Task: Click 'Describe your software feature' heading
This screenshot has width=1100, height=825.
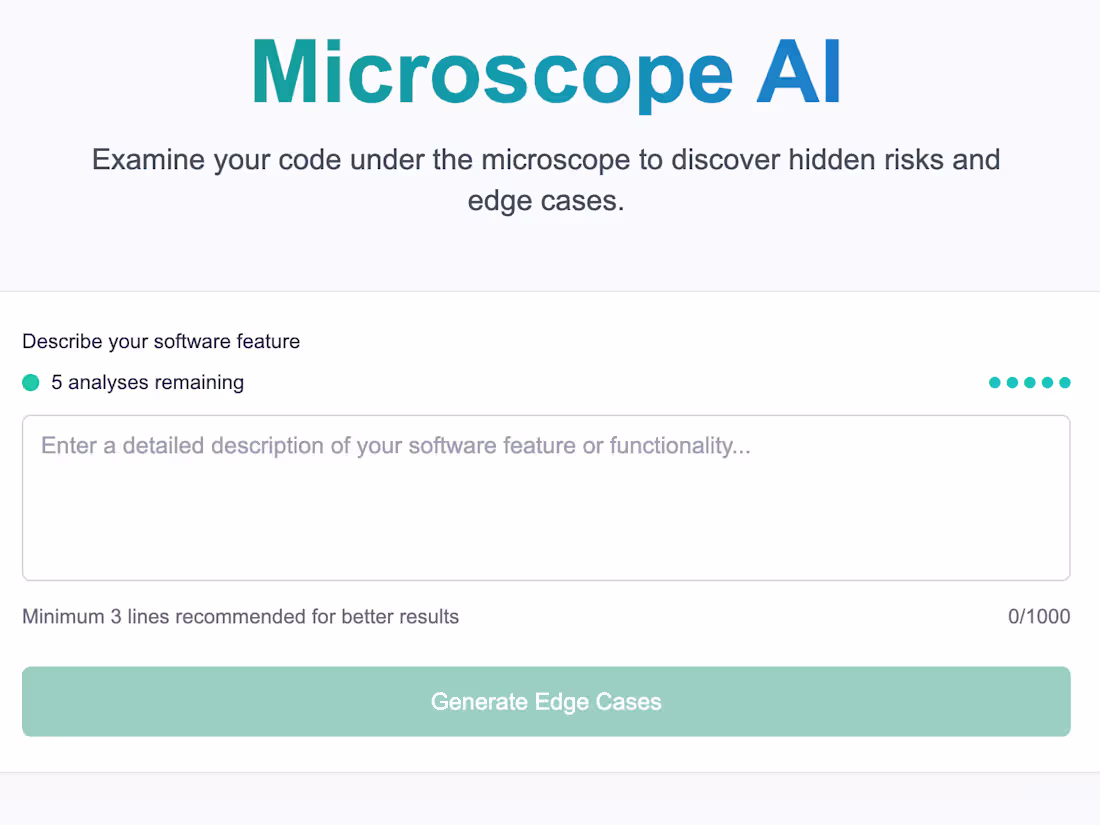Action: (161, 341)
